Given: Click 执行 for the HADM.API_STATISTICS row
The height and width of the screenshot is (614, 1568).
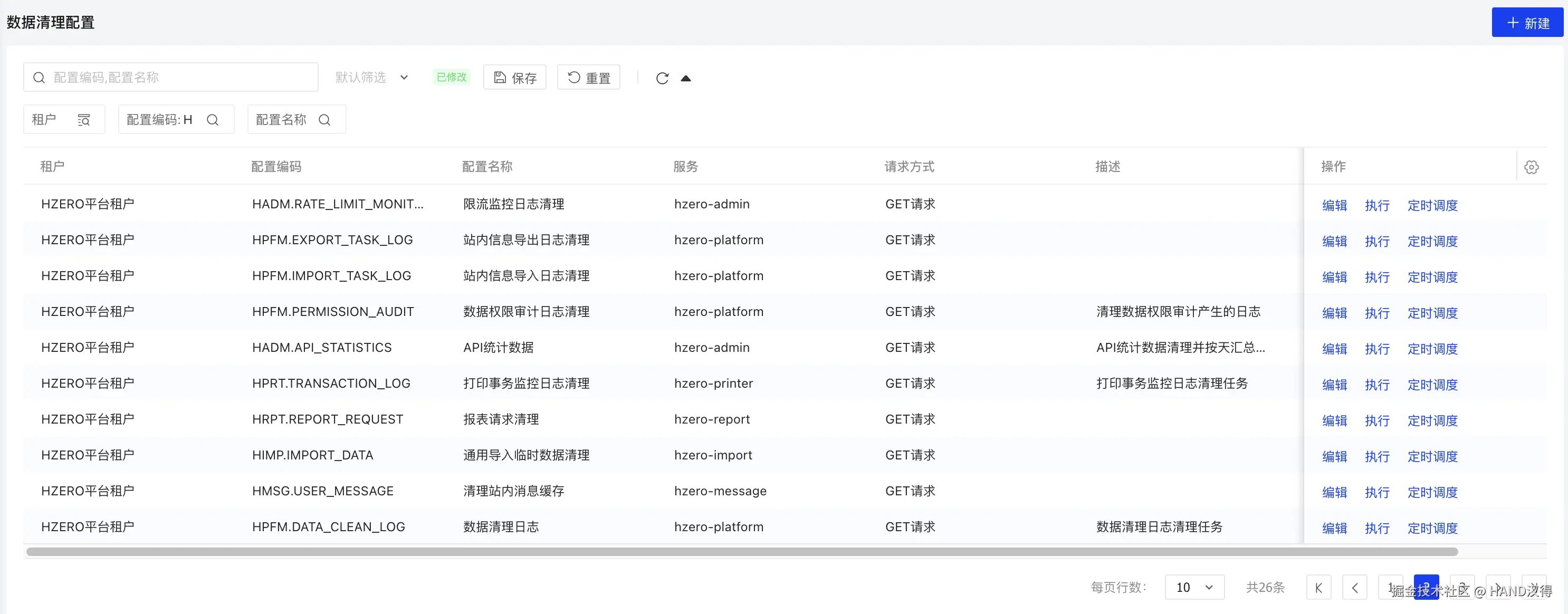Looking at the screenshot, I should pos(1377,349).
